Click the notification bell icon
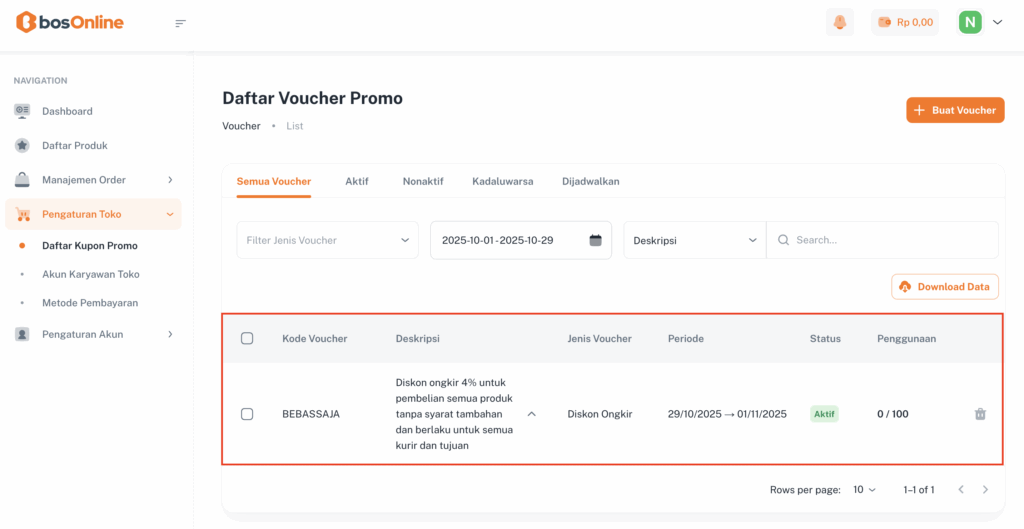Screen dimensions: 1024x529 [x=840, y=22]
